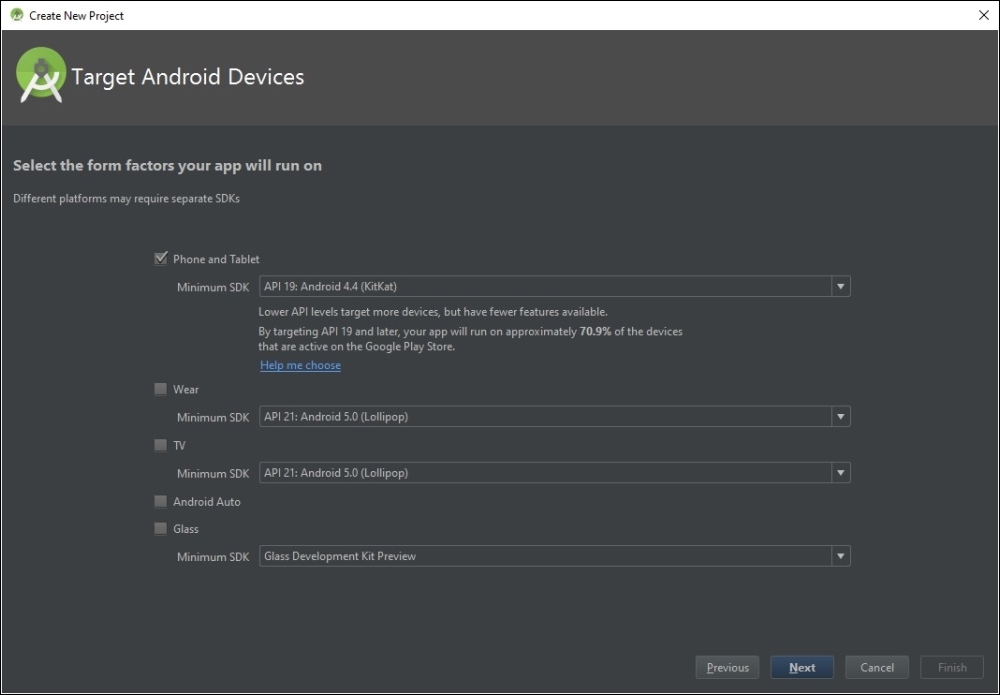Close the Create New Project dialog
Screen dimensions: 1000x695
point(983,15)
